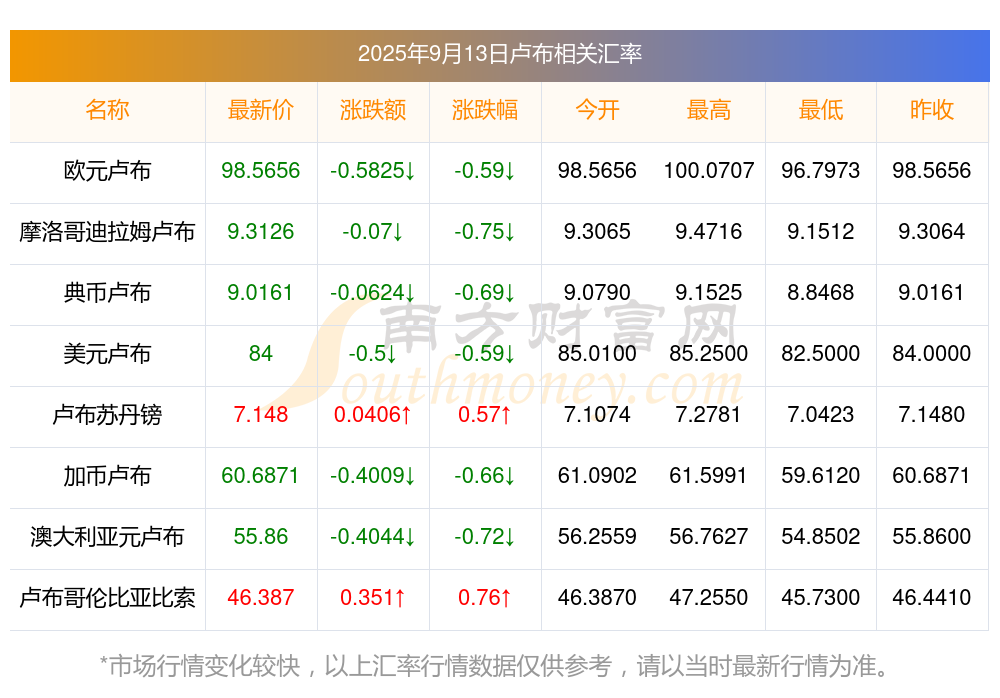This screenshot has width=1000, height=698.
Task: Click the low value 59.6120
Action: point(820,475)
